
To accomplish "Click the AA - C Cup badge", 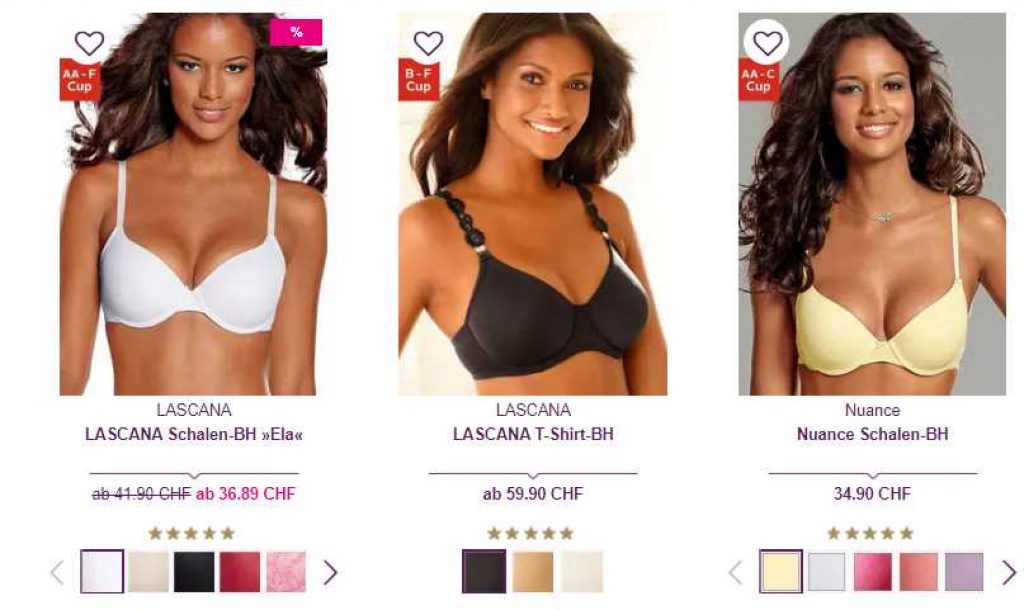I will pos(758,80).
